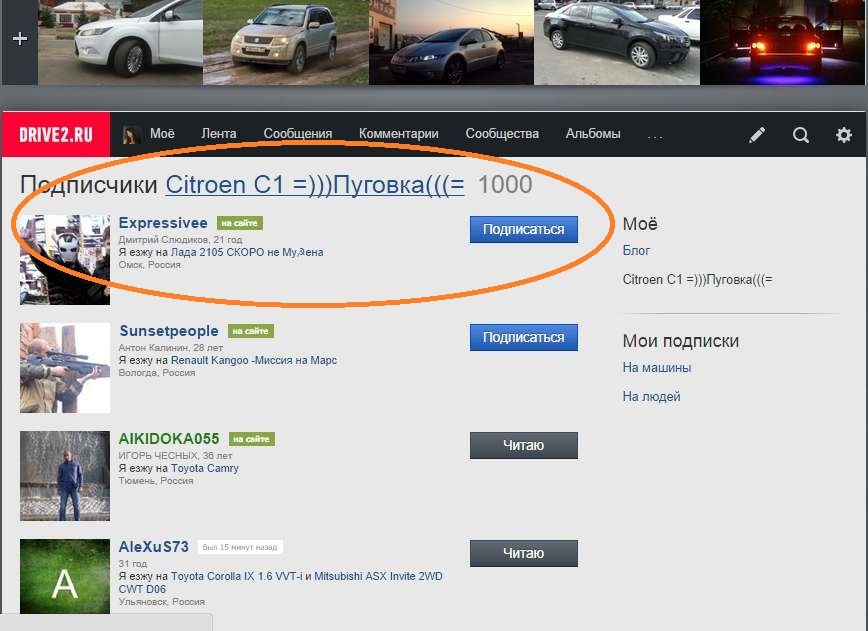
Task: Open the night car with red lights photo
Action: coord(782,43)
